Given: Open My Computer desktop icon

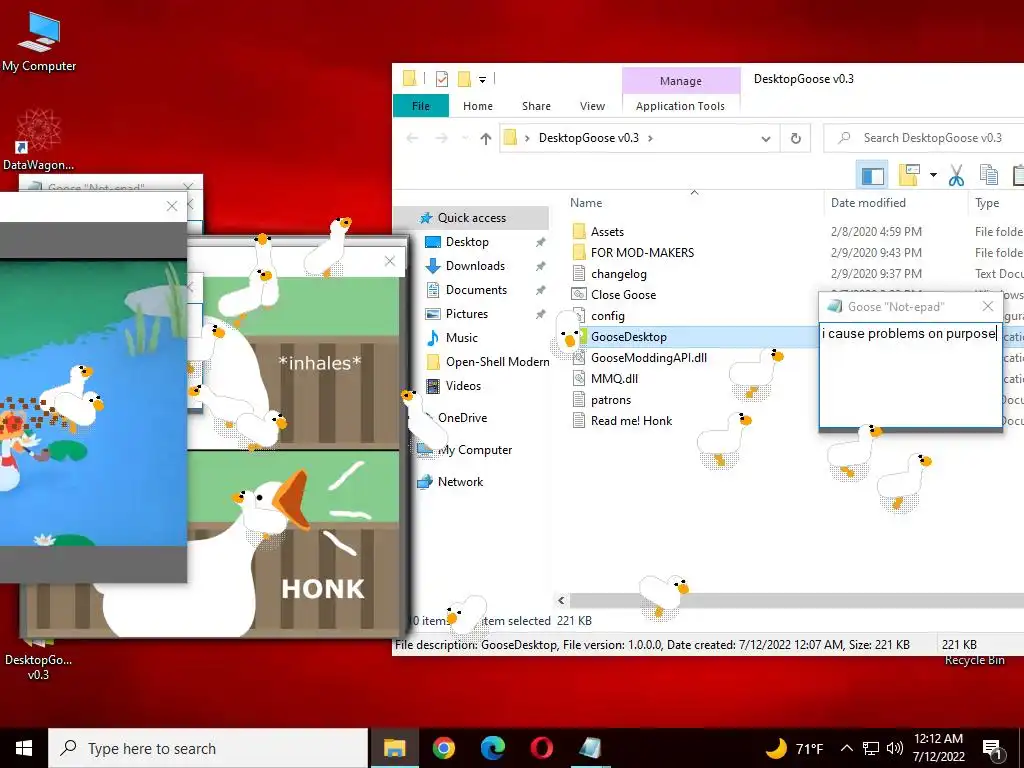Looking at the screenshot, I should pyautogui.click(x=39, y=42).
